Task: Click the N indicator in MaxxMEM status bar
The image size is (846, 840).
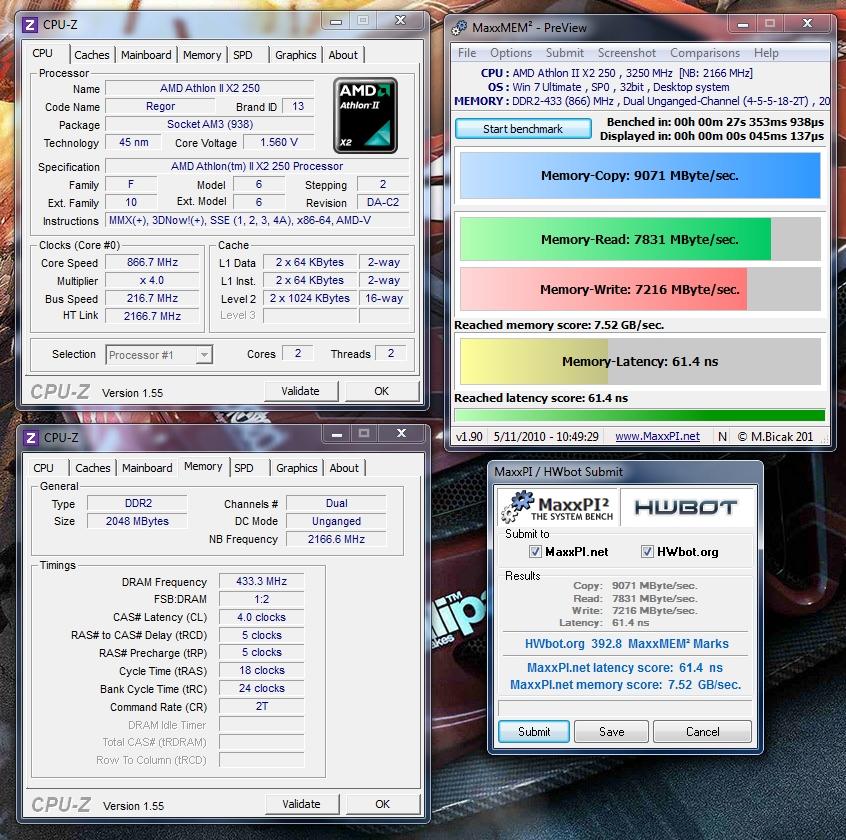Action: [x=722, y=436]
